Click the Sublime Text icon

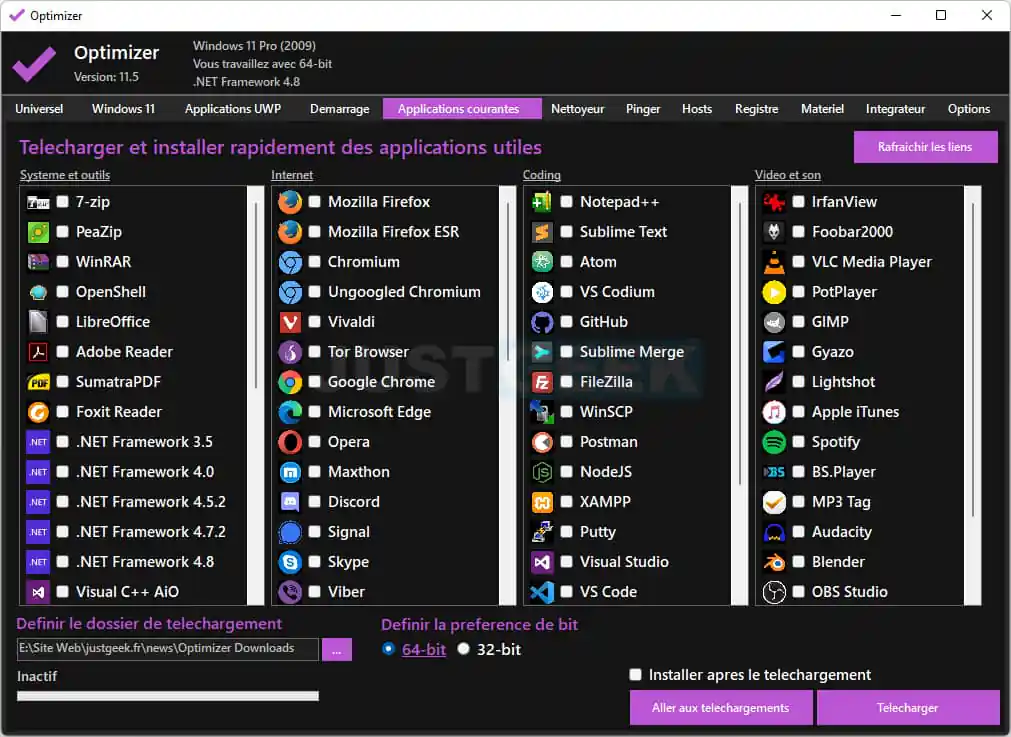(x=542, y=232)
